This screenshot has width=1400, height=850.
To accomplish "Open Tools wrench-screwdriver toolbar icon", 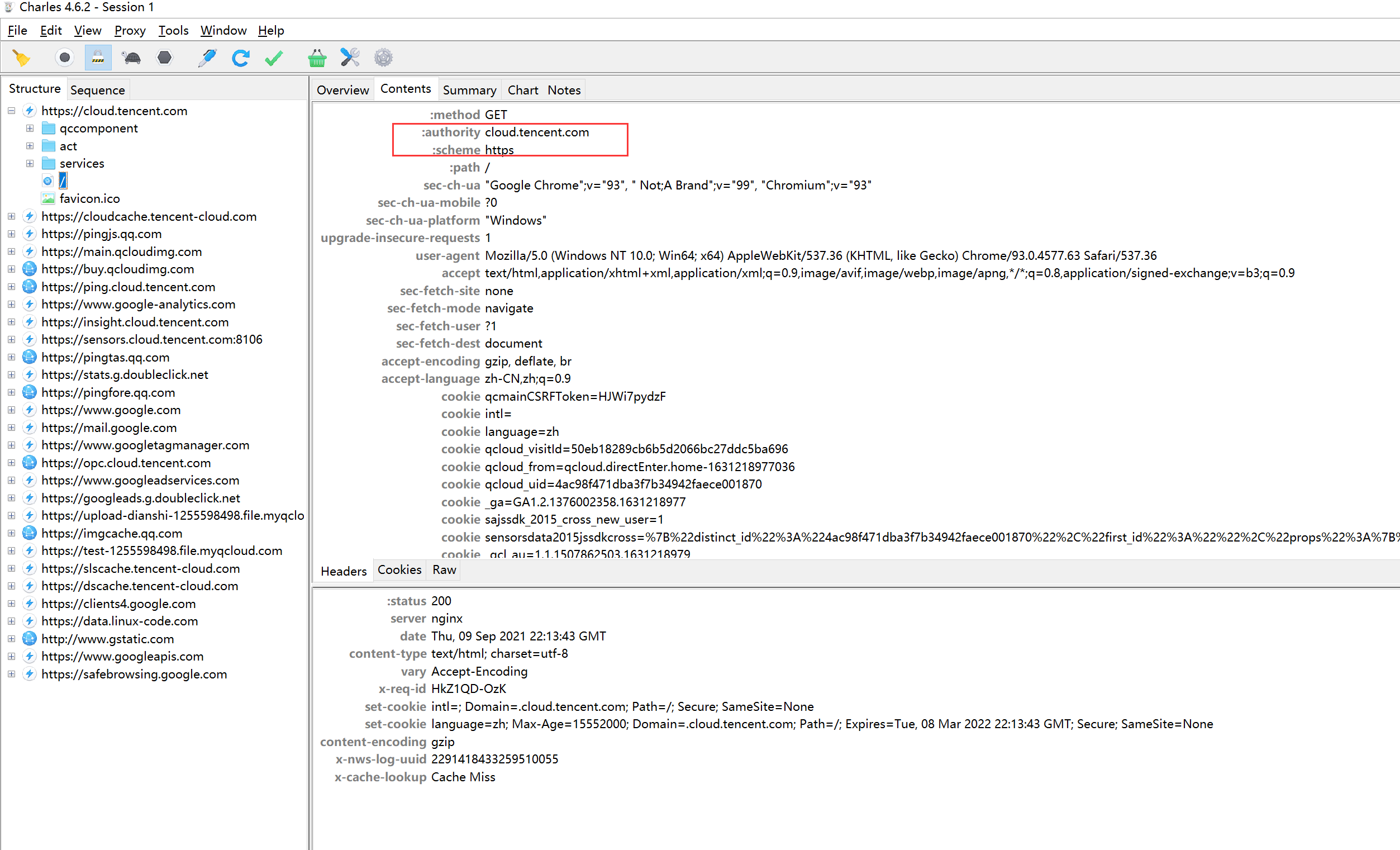I will (x=350, y=58).
